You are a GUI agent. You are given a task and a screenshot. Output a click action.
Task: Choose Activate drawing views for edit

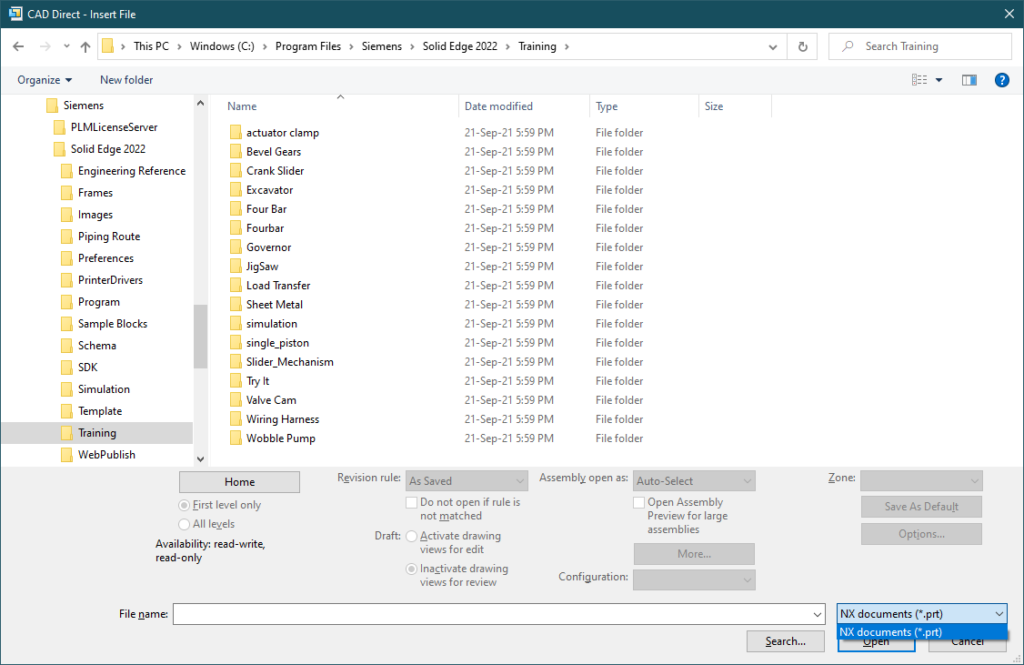(411, 536)
